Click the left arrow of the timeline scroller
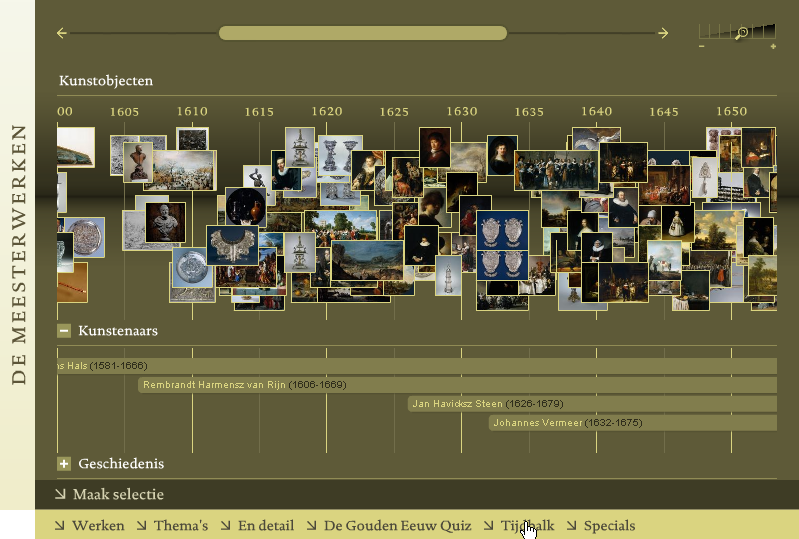This screenshot has width=799, height=539. pyautogui.click(x=62, y=34)
